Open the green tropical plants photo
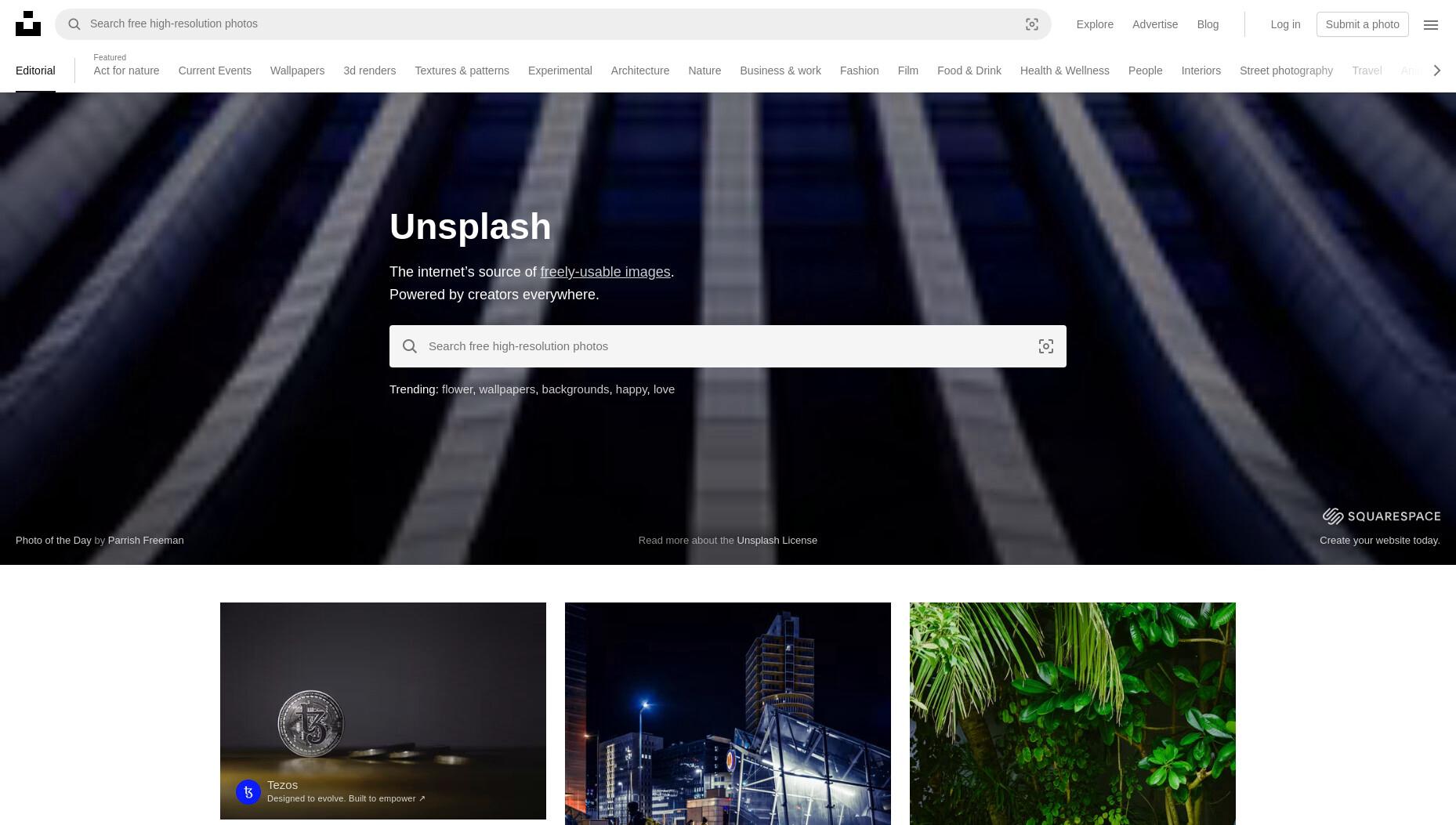 (x=1073, y=714)
